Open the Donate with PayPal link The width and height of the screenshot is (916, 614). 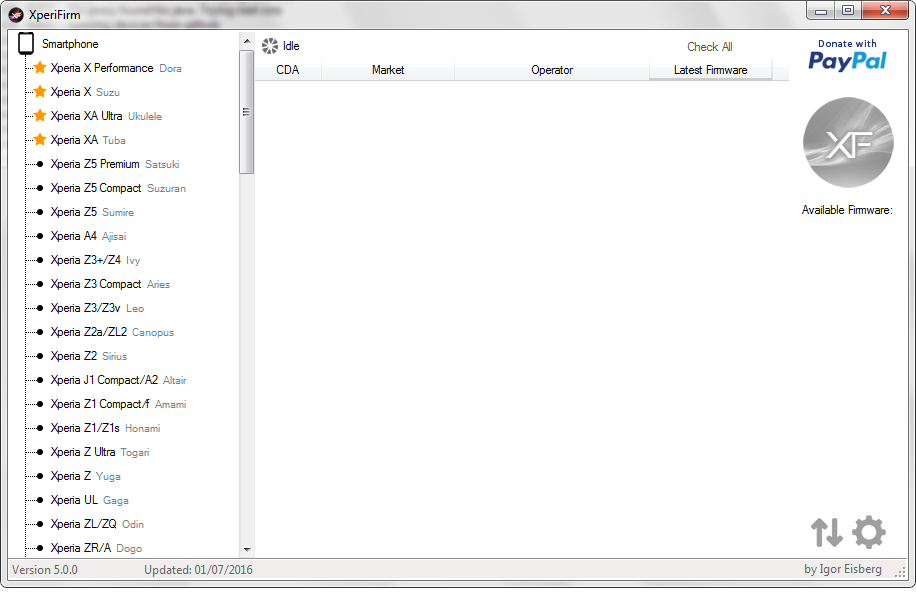pyautogui.click(x=847, y=56)
